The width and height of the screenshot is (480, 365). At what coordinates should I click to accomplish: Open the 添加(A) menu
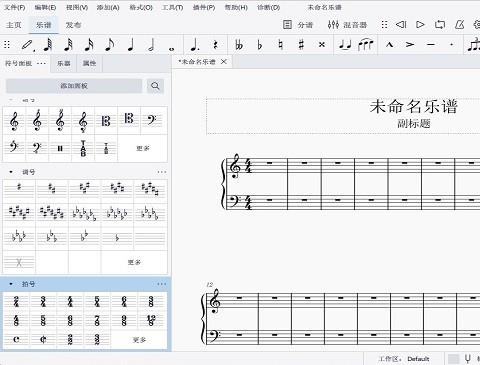point(108,7)
